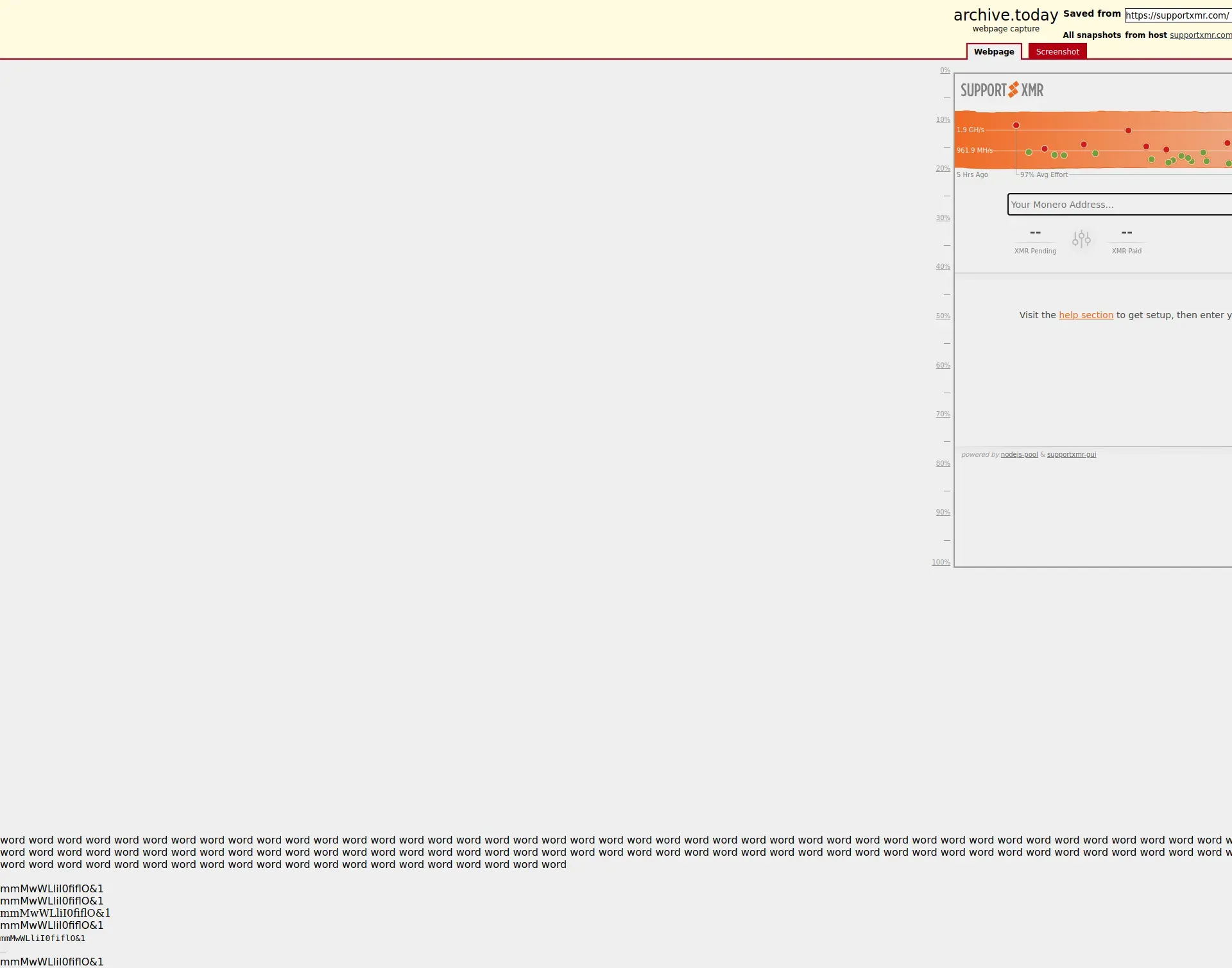Switch to the Screenshot tab
Screen dimensions: 1232x968
(x=1057, y=51)
